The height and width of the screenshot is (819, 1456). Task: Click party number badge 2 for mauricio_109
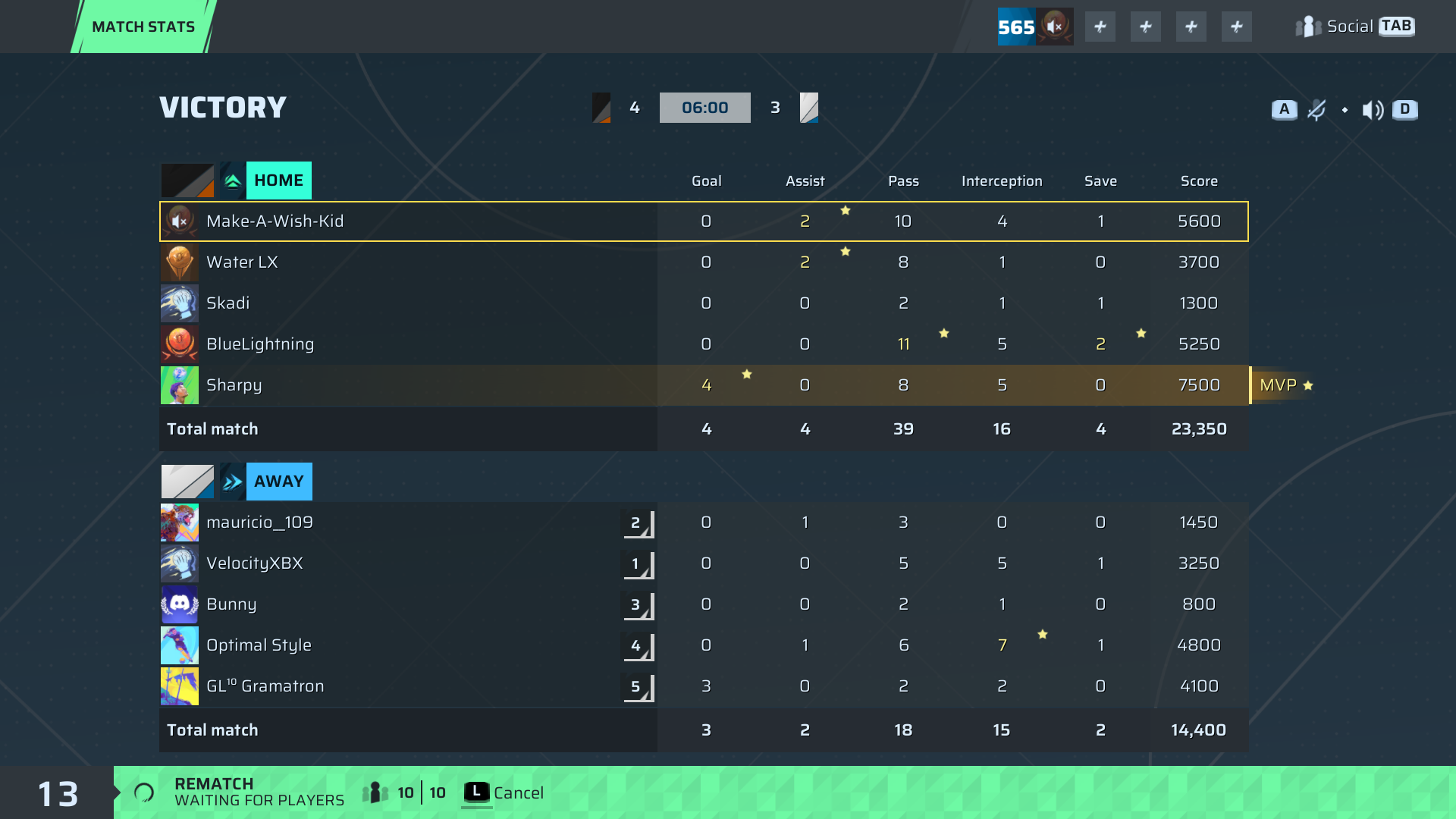coord(638,523)
